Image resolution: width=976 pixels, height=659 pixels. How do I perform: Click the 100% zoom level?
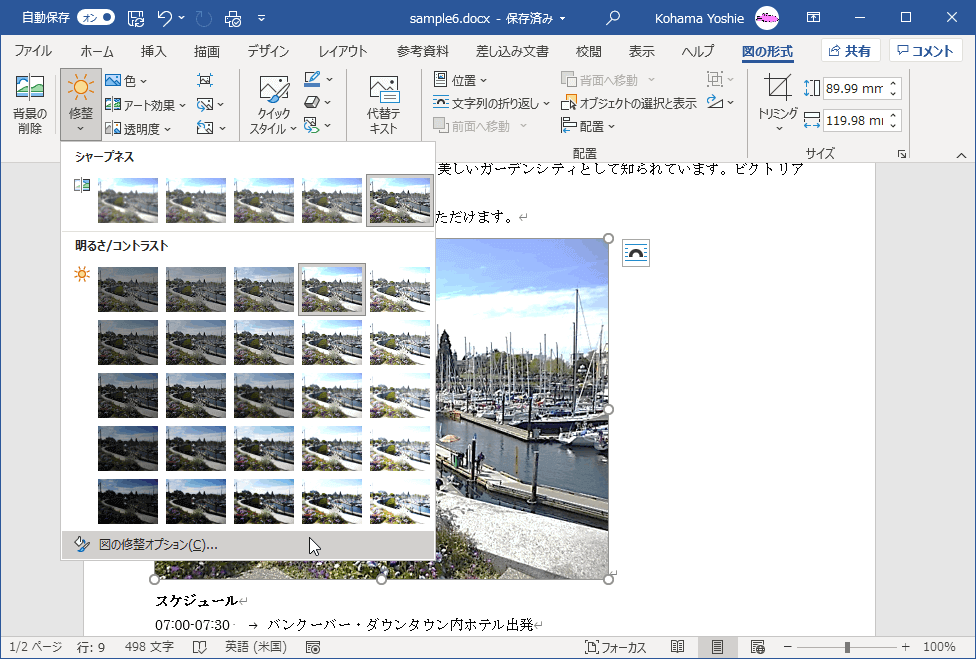tap(939, 647)
